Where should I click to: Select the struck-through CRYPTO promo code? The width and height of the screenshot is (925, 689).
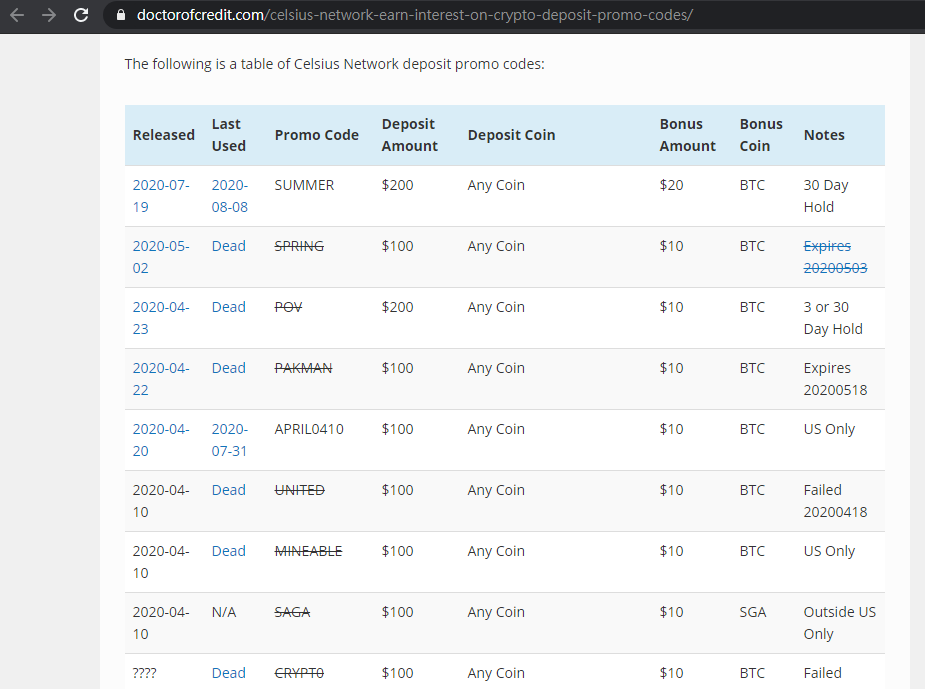(299, 673)
